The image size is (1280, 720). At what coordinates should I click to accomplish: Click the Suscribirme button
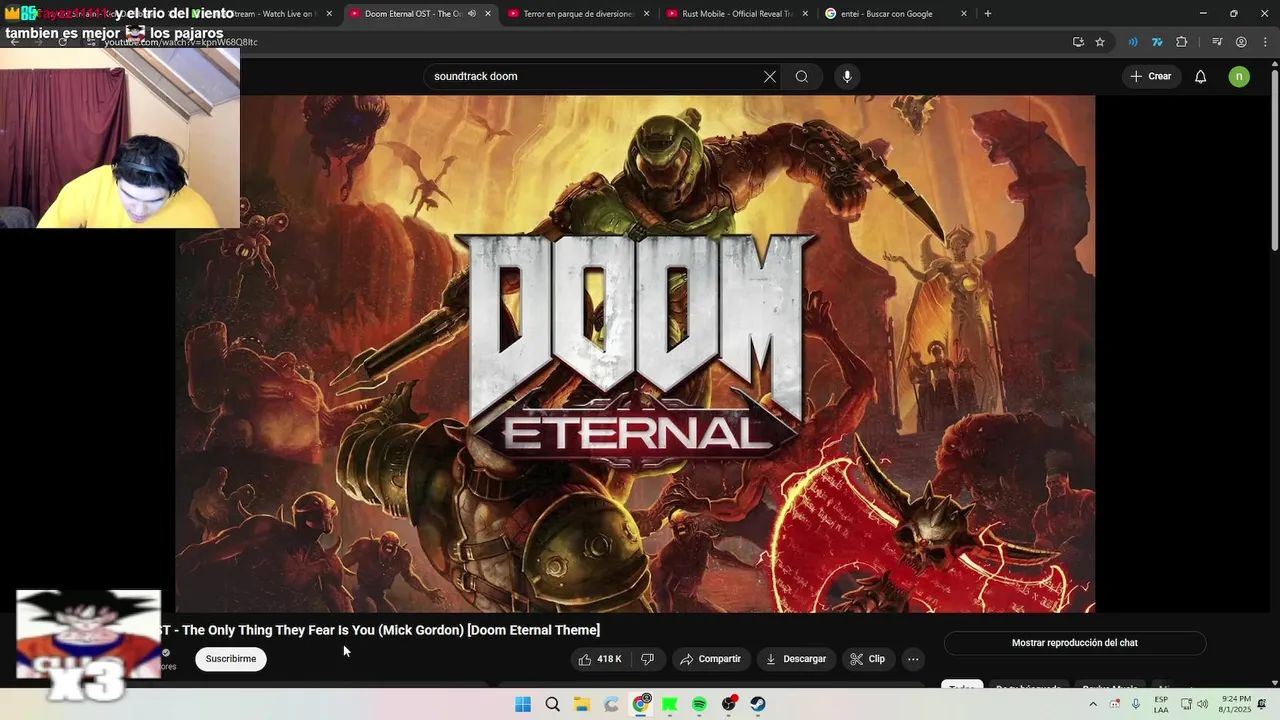click(x=231, y=659)
